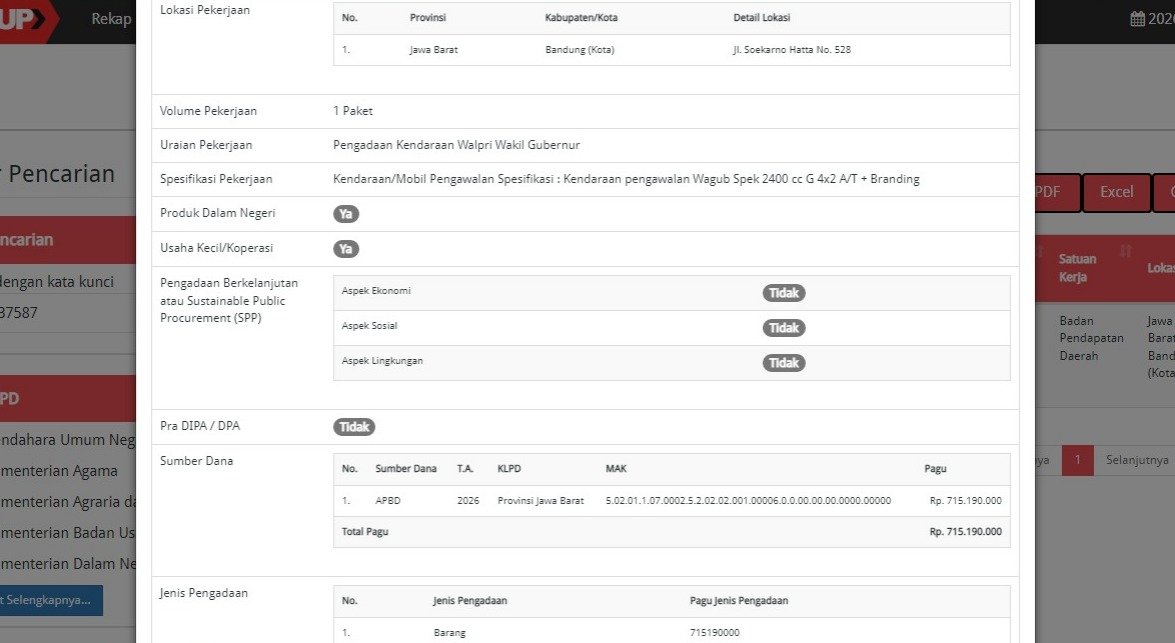
Task: Click the Tidak badge for Aspek Sosial
Action: tap(784, 328)
